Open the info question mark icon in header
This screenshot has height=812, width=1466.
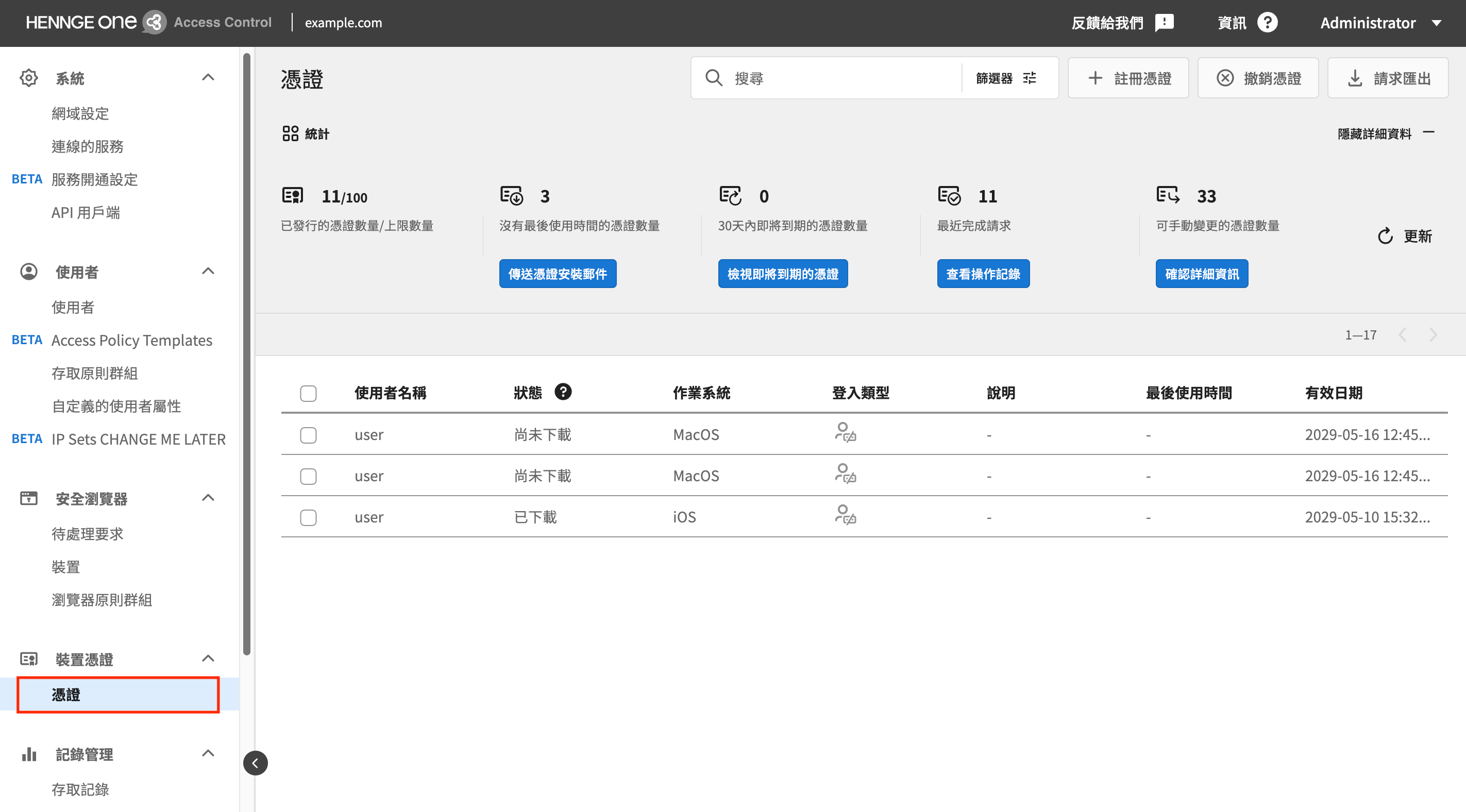[1268, 23]
